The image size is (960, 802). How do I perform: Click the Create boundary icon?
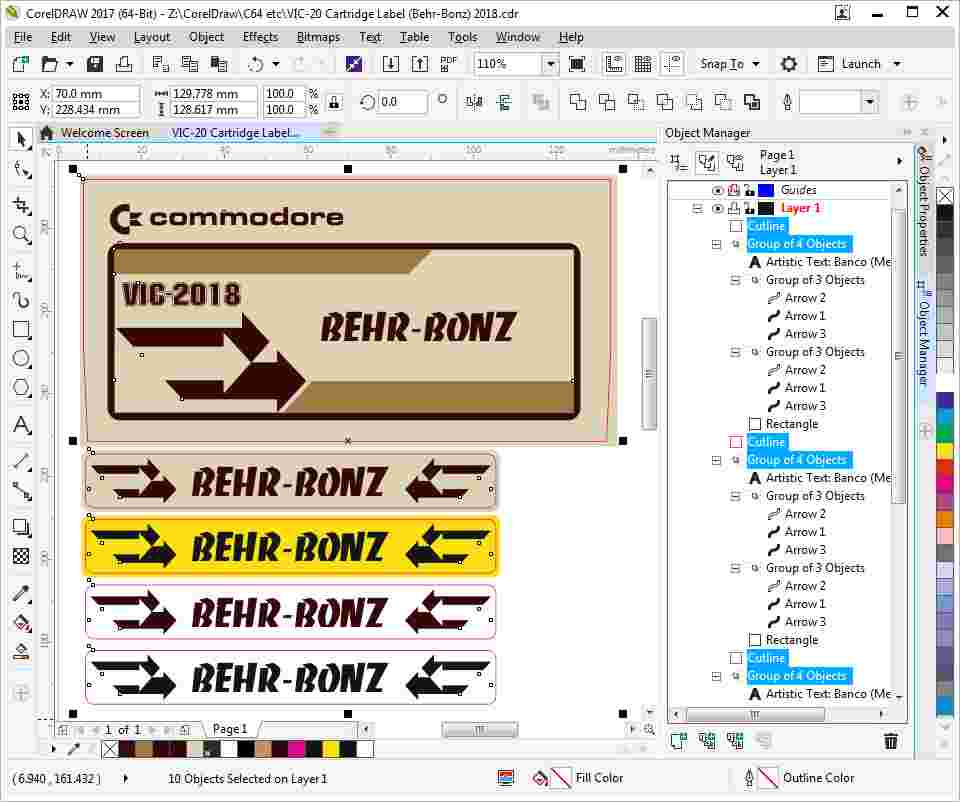[x=752, y=102]
